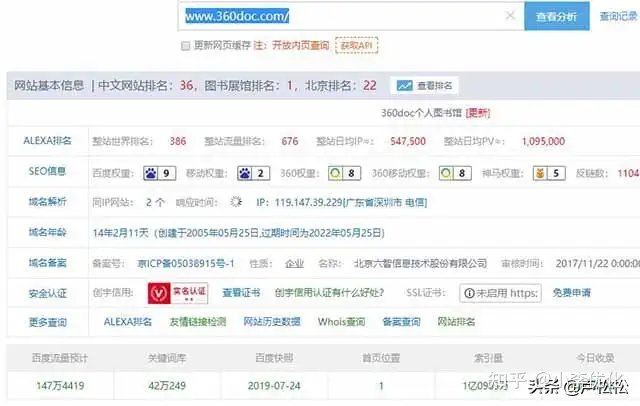Click the [更新] link next to 360doc个人图书馆

[x=478, y=113]
